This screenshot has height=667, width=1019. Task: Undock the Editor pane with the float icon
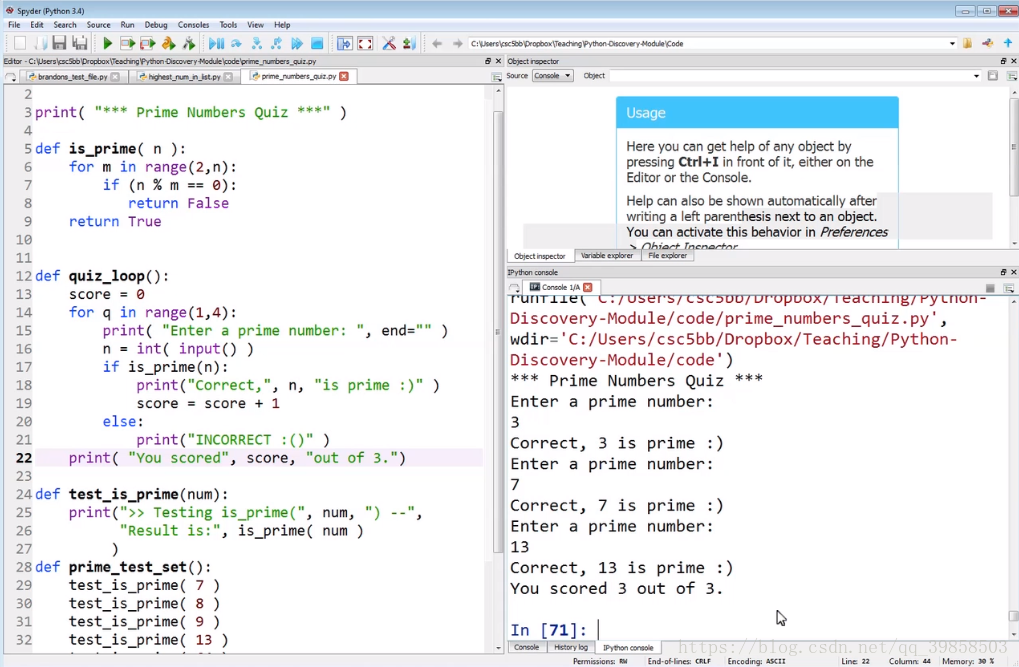click(x=488, y=61)
